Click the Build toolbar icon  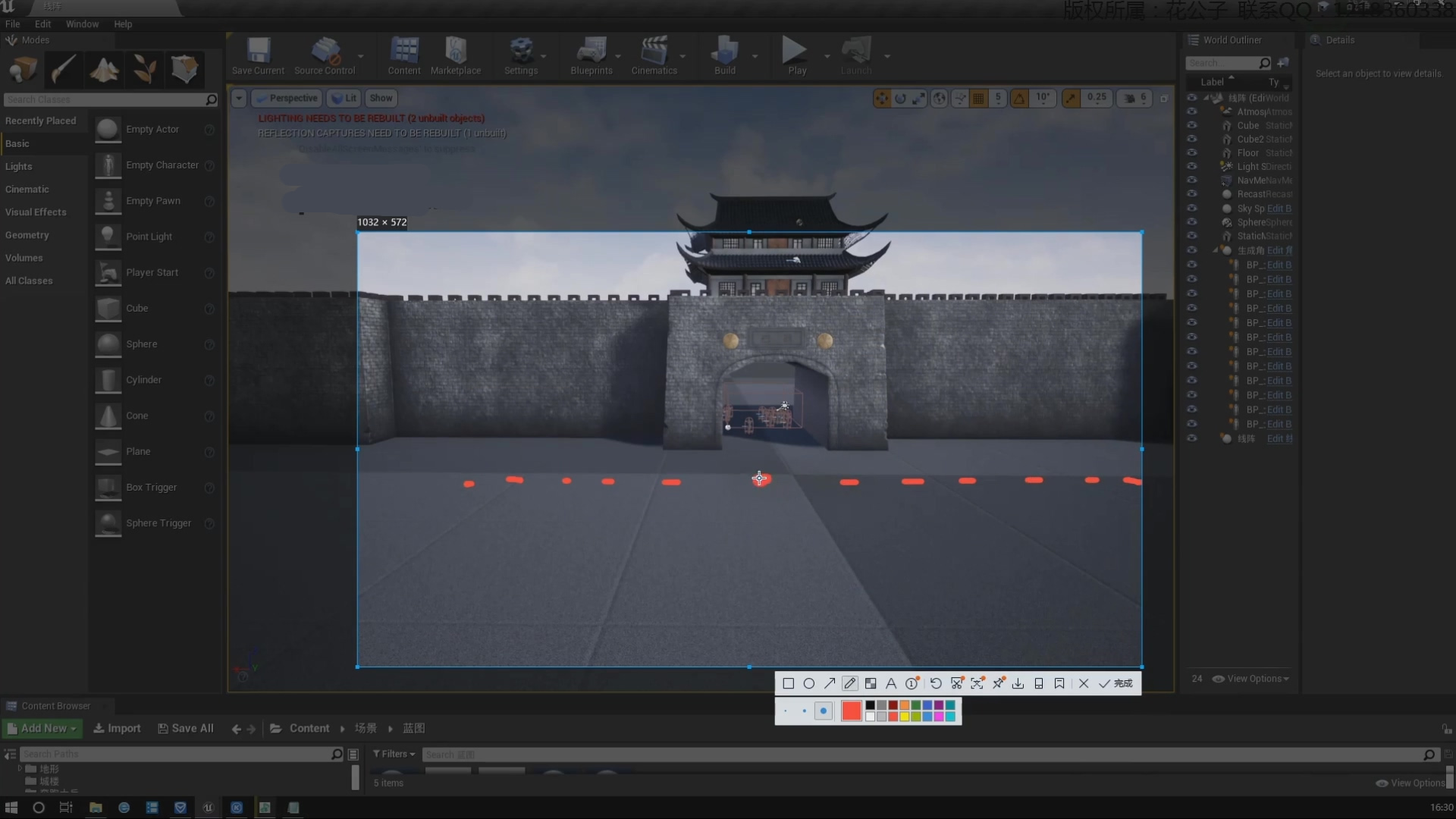(x=725, y=56)
